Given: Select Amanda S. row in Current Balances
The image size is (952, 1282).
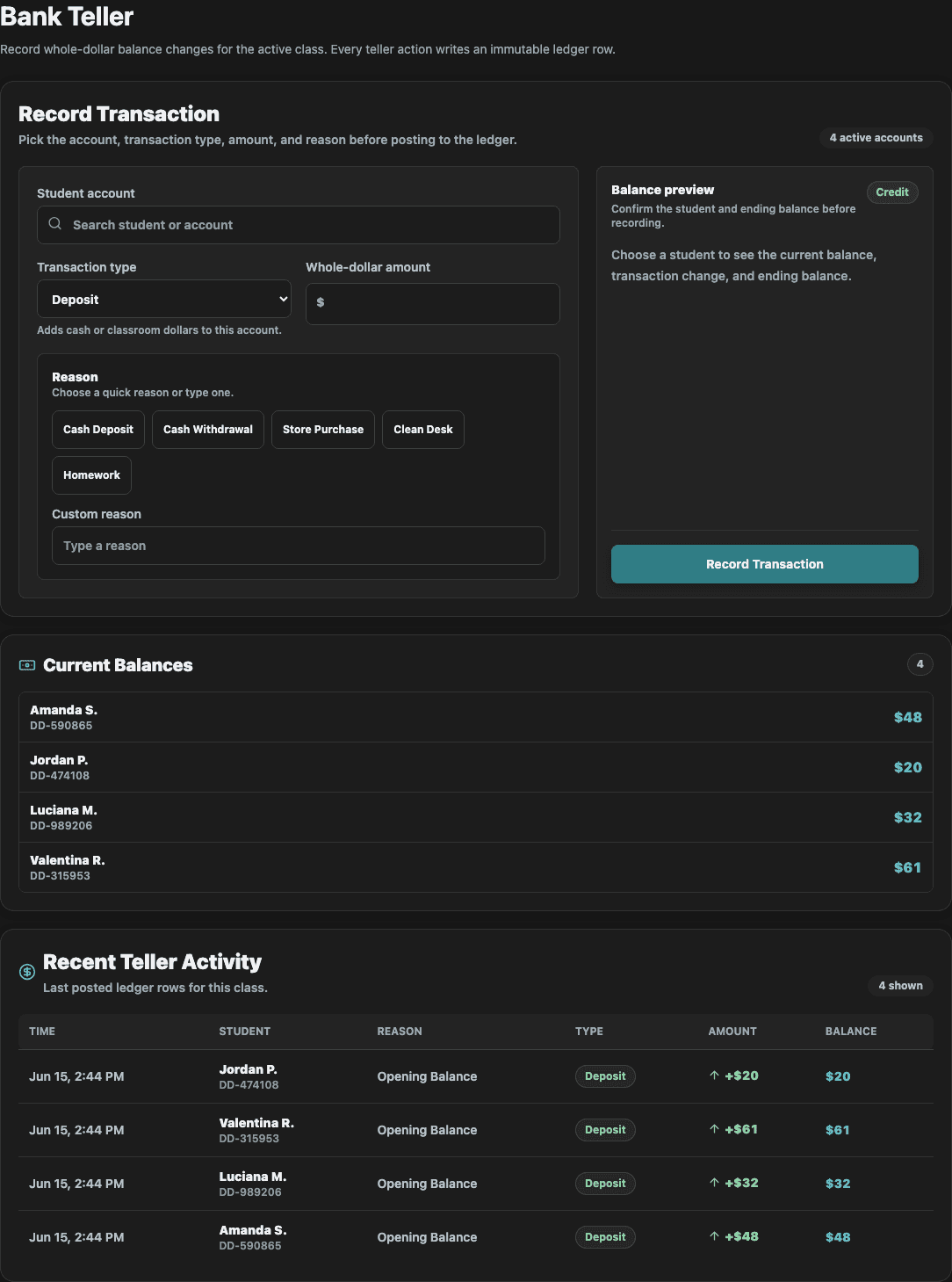Looking at the screenshot, I should [x=476, y=717].
